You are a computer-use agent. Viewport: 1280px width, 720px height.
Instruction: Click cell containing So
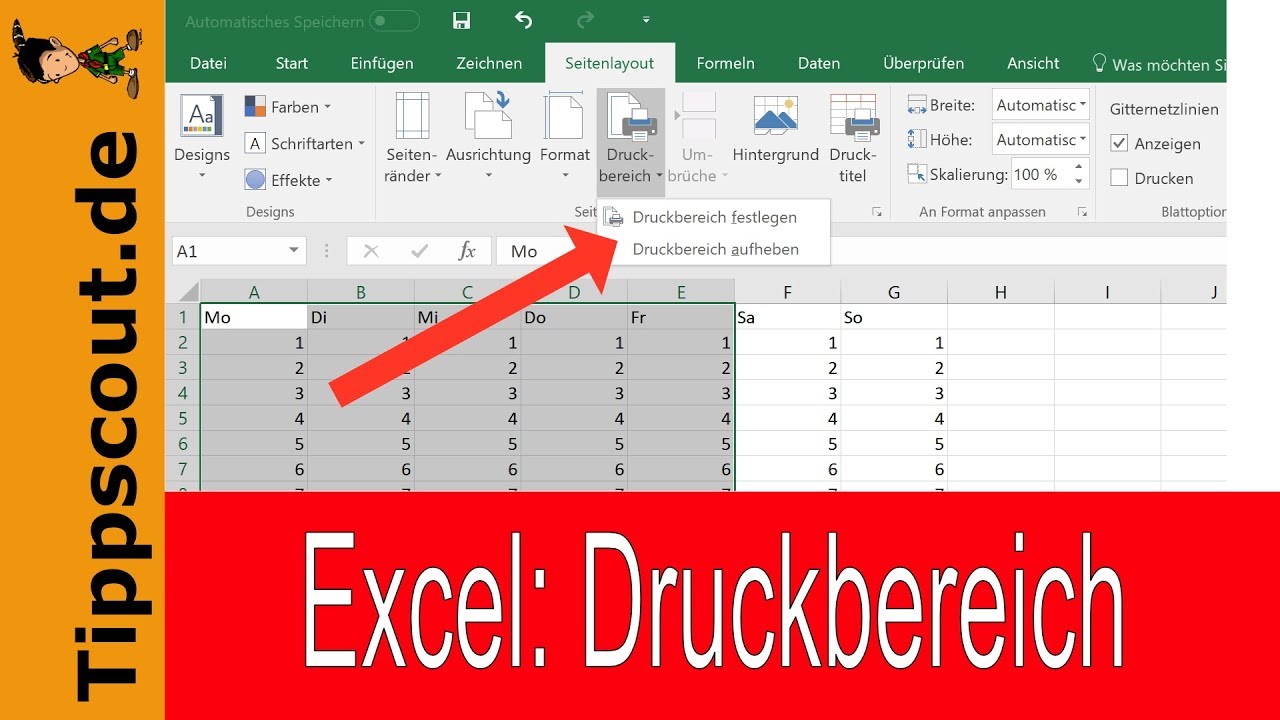pyautogui.click(x=894, y=317)
